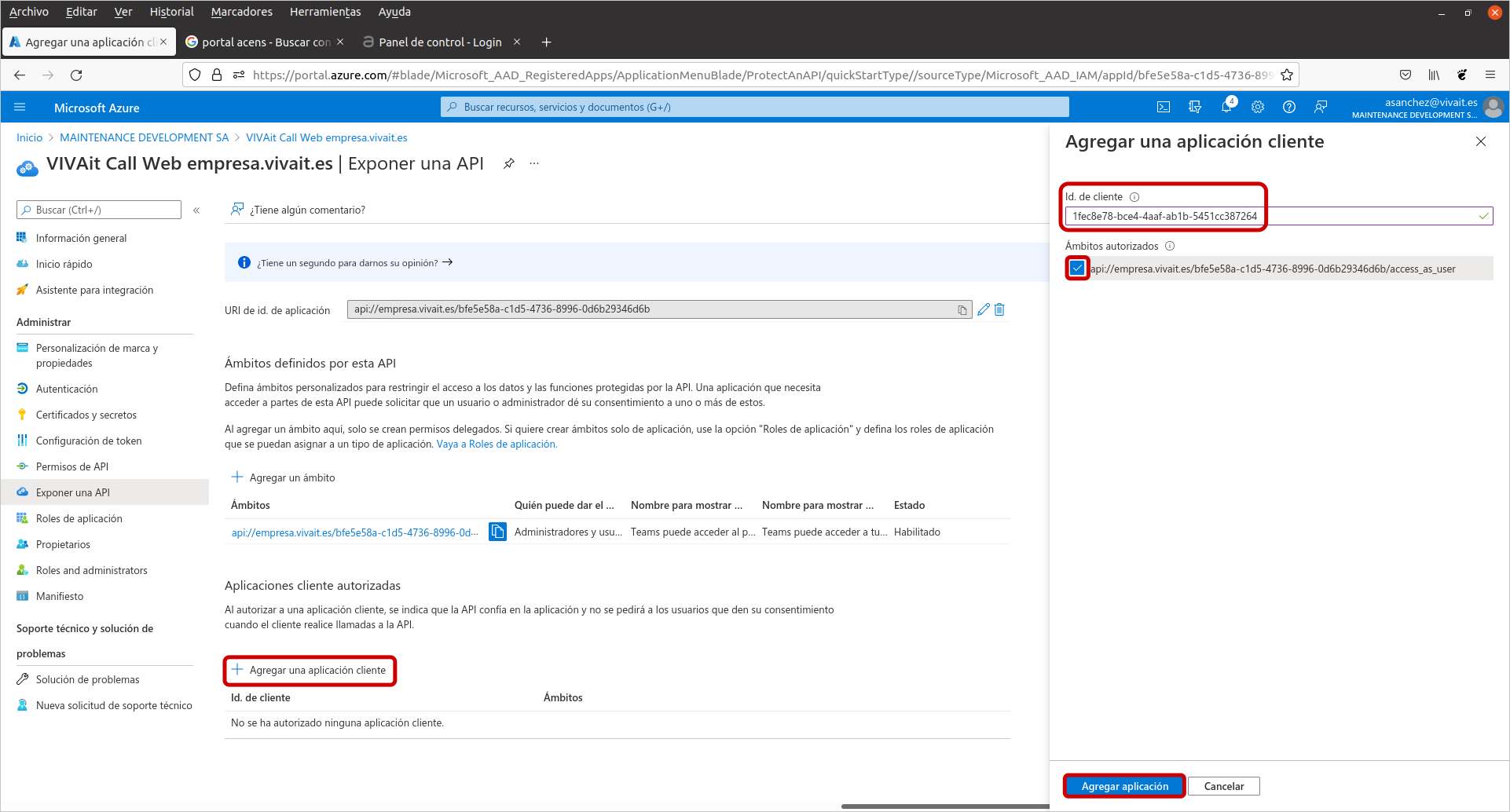Click the Id. de cliente input field
1510x812 pixels.
click(x=1279, y=216)
